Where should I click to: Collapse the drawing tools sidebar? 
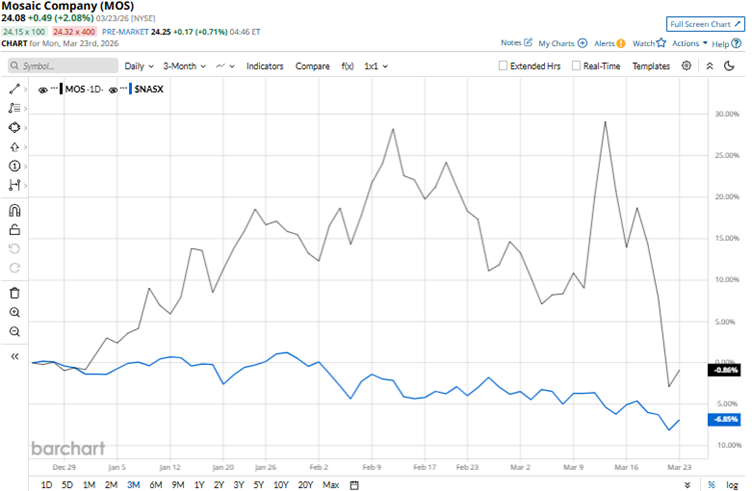click(14, 356)
